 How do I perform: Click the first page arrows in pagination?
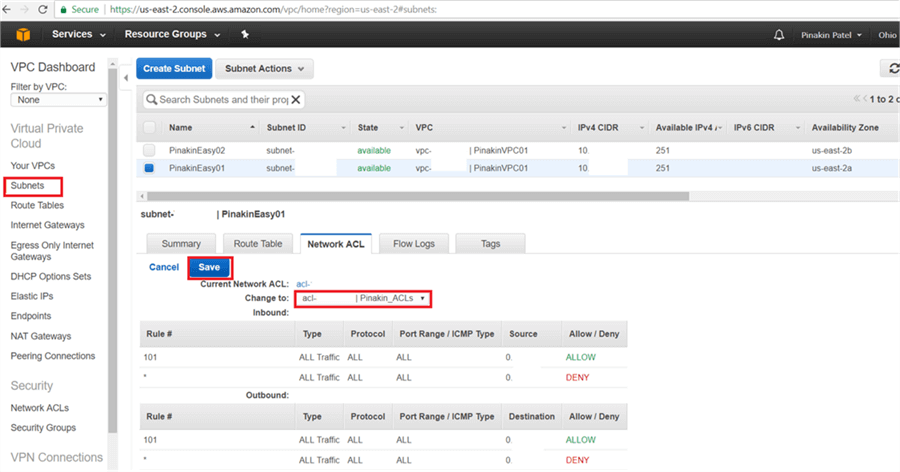(856, 99)
